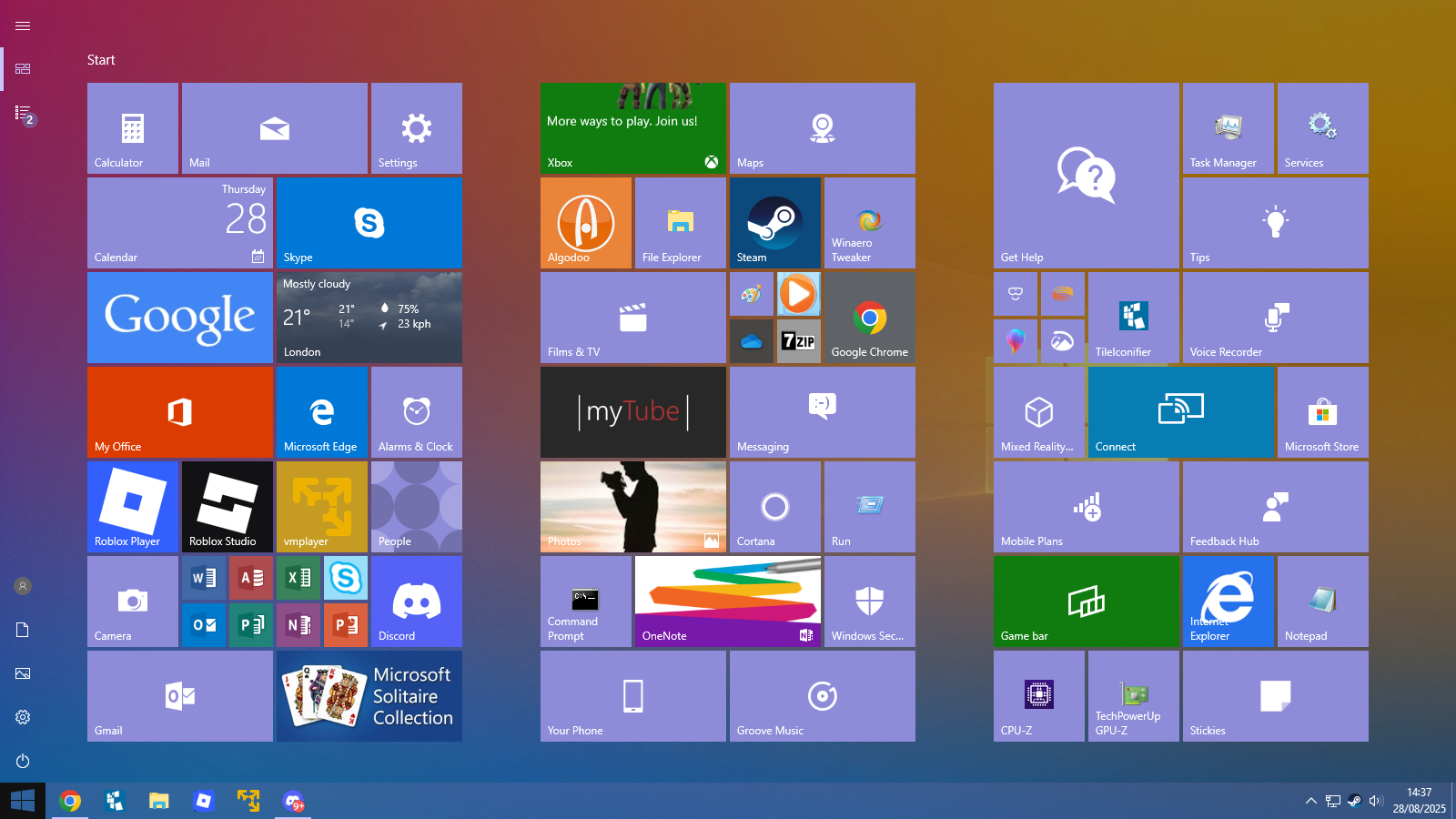The image size is (1456, 819).
Task: Open the small OneDrive cloud tile
Action: point(752,341)
